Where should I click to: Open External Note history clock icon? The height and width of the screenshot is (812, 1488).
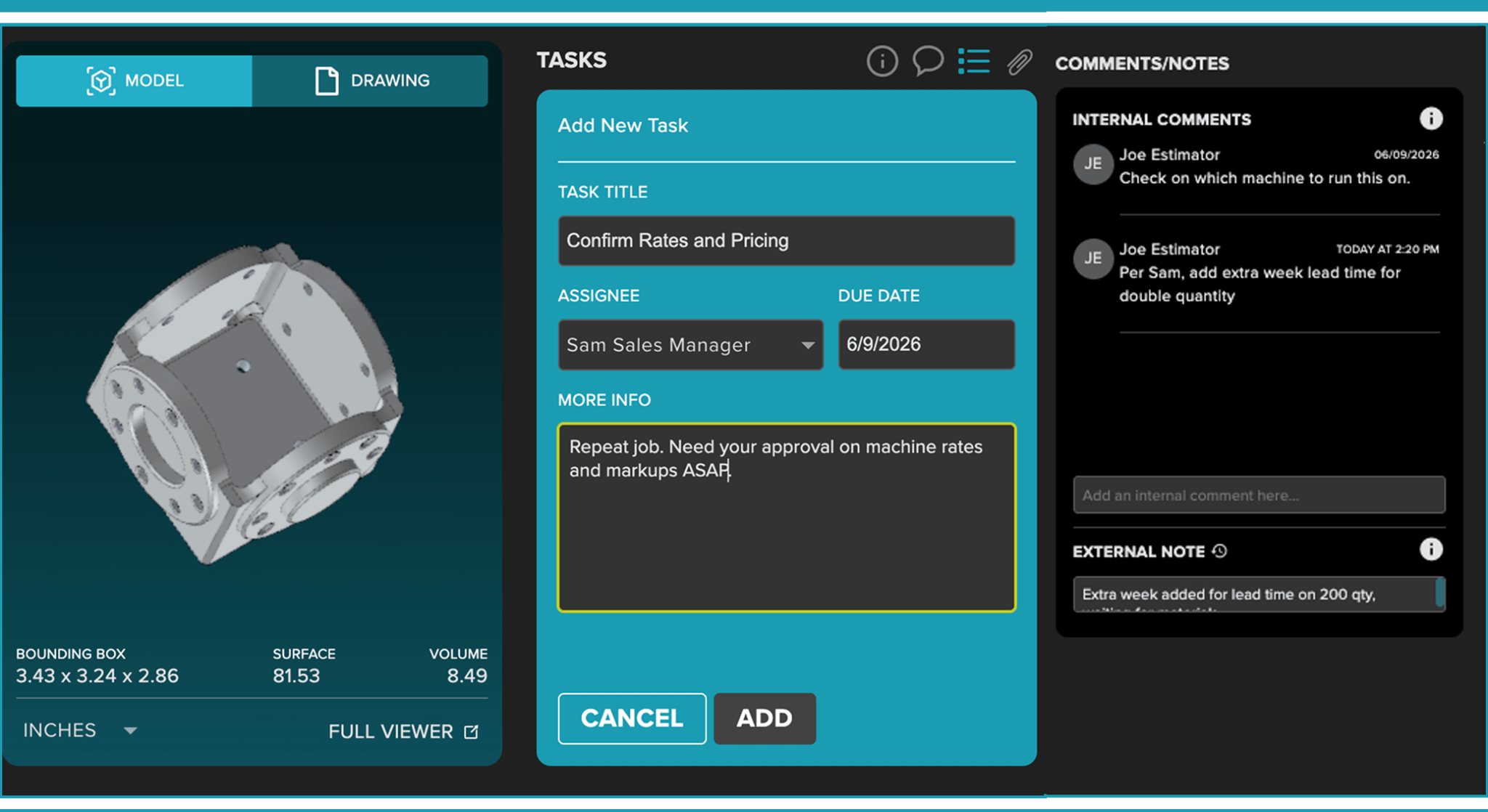1220,551
